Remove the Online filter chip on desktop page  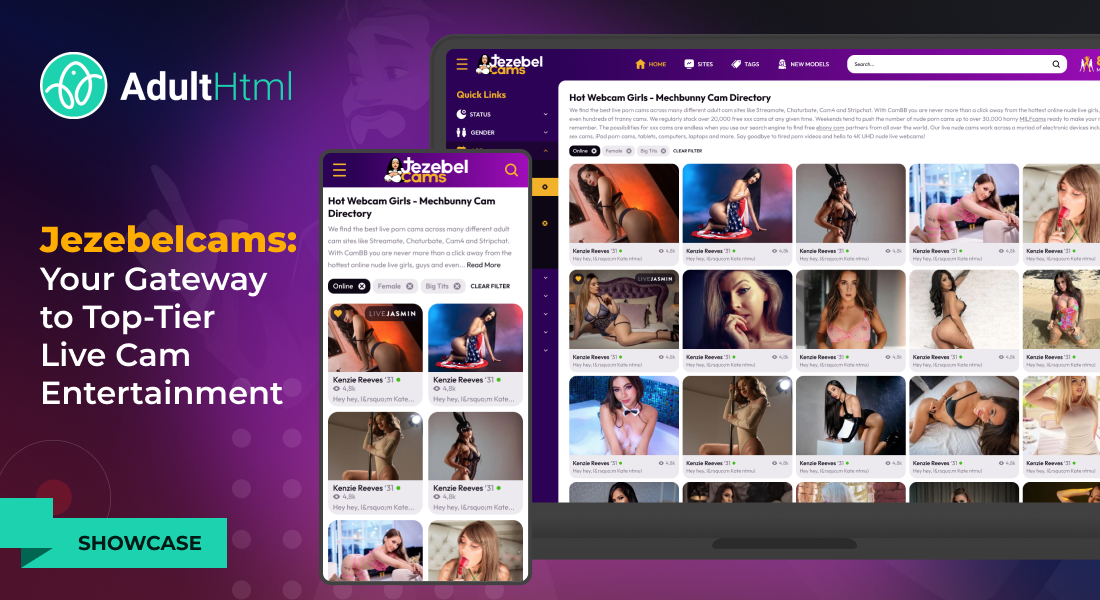(594, 151)
